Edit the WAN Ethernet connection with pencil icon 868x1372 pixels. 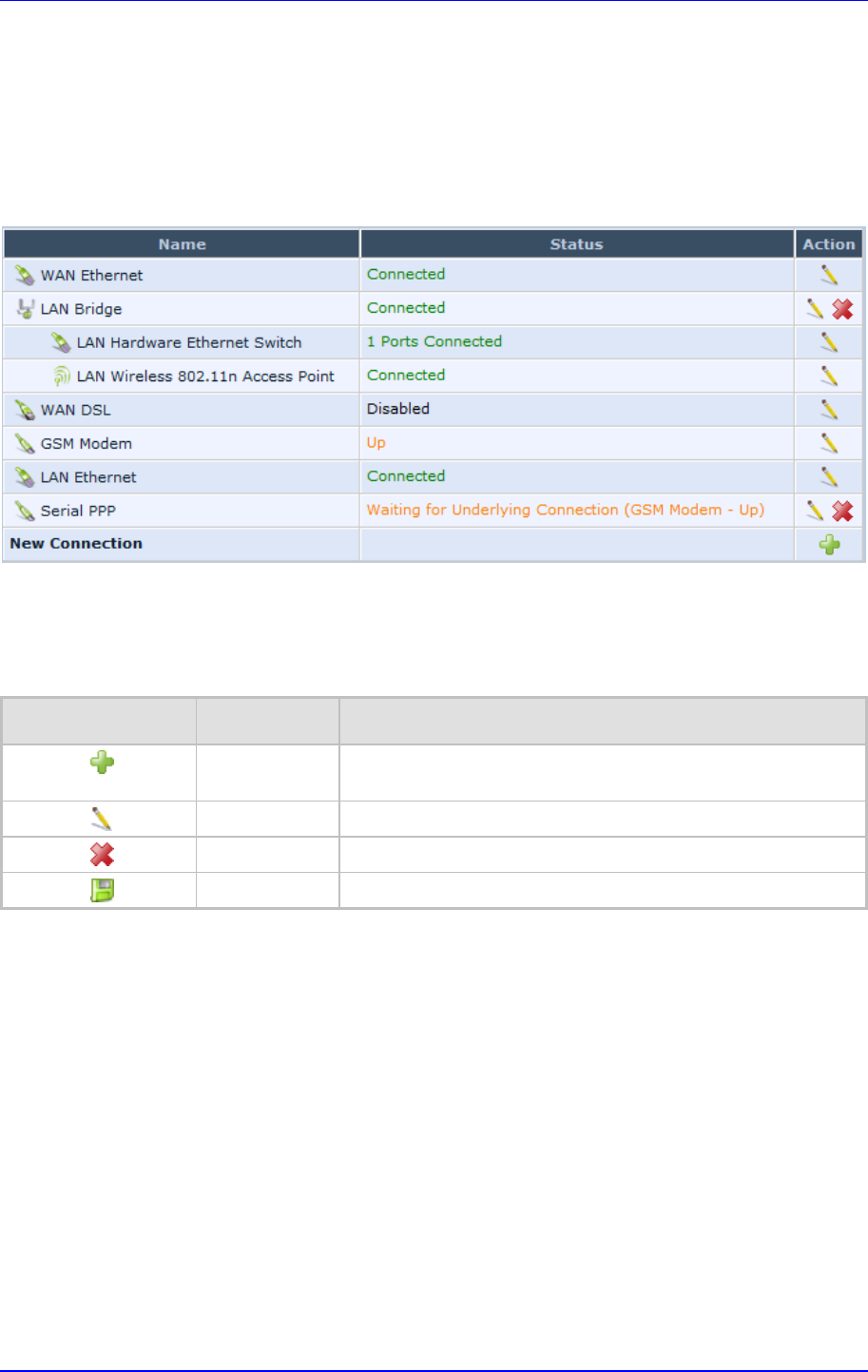[x=829, y=275]
